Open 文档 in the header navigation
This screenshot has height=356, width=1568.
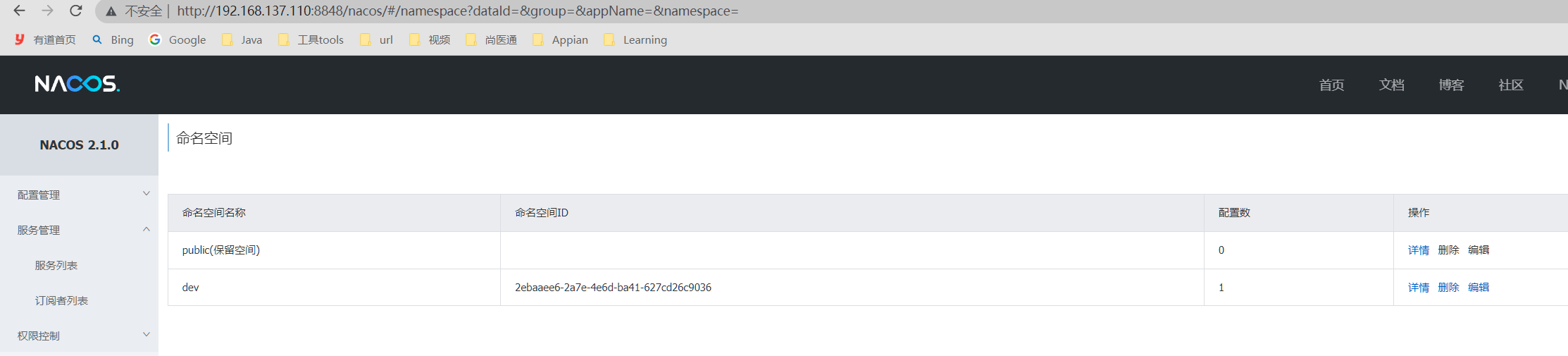click(1391, 85)
